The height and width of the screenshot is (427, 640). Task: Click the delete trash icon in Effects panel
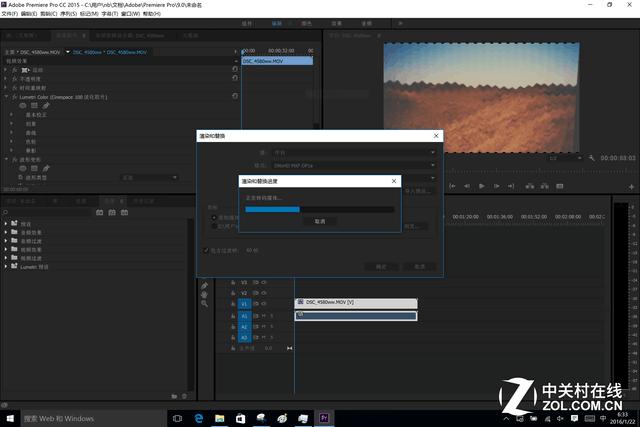(x=184, y=396)
